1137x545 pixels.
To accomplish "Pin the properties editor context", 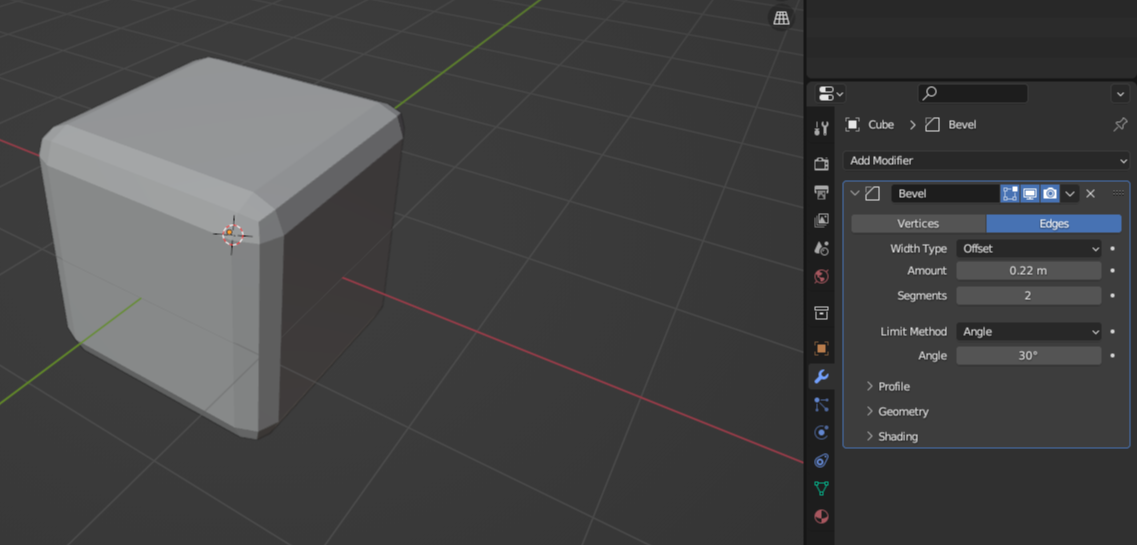I will point(1120,125).
